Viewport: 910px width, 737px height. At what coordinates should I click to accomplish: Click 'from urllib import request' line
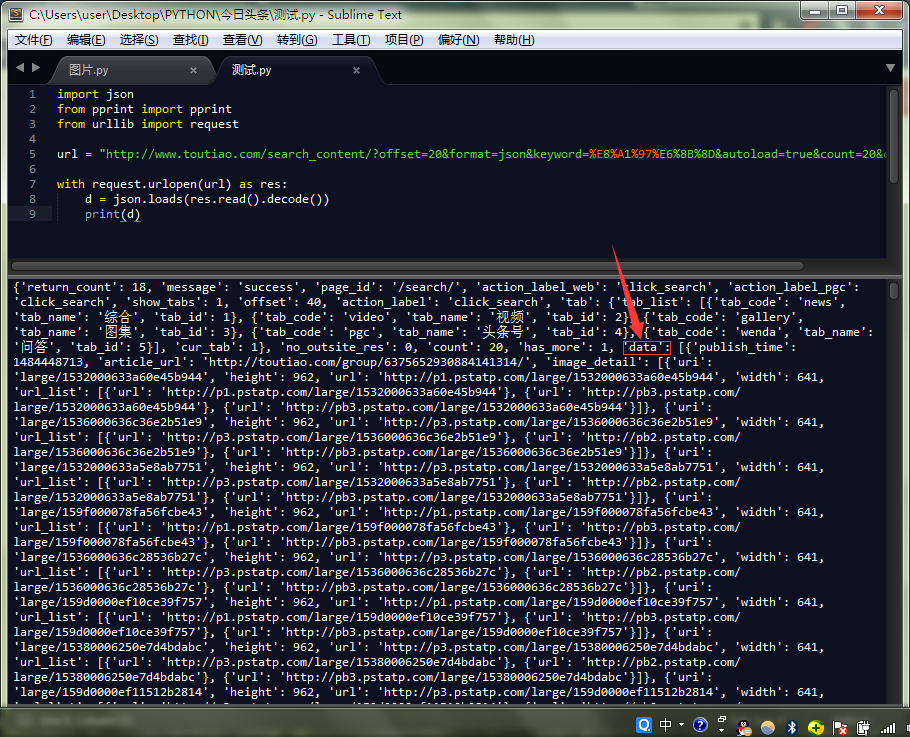(x=147, y=124)
